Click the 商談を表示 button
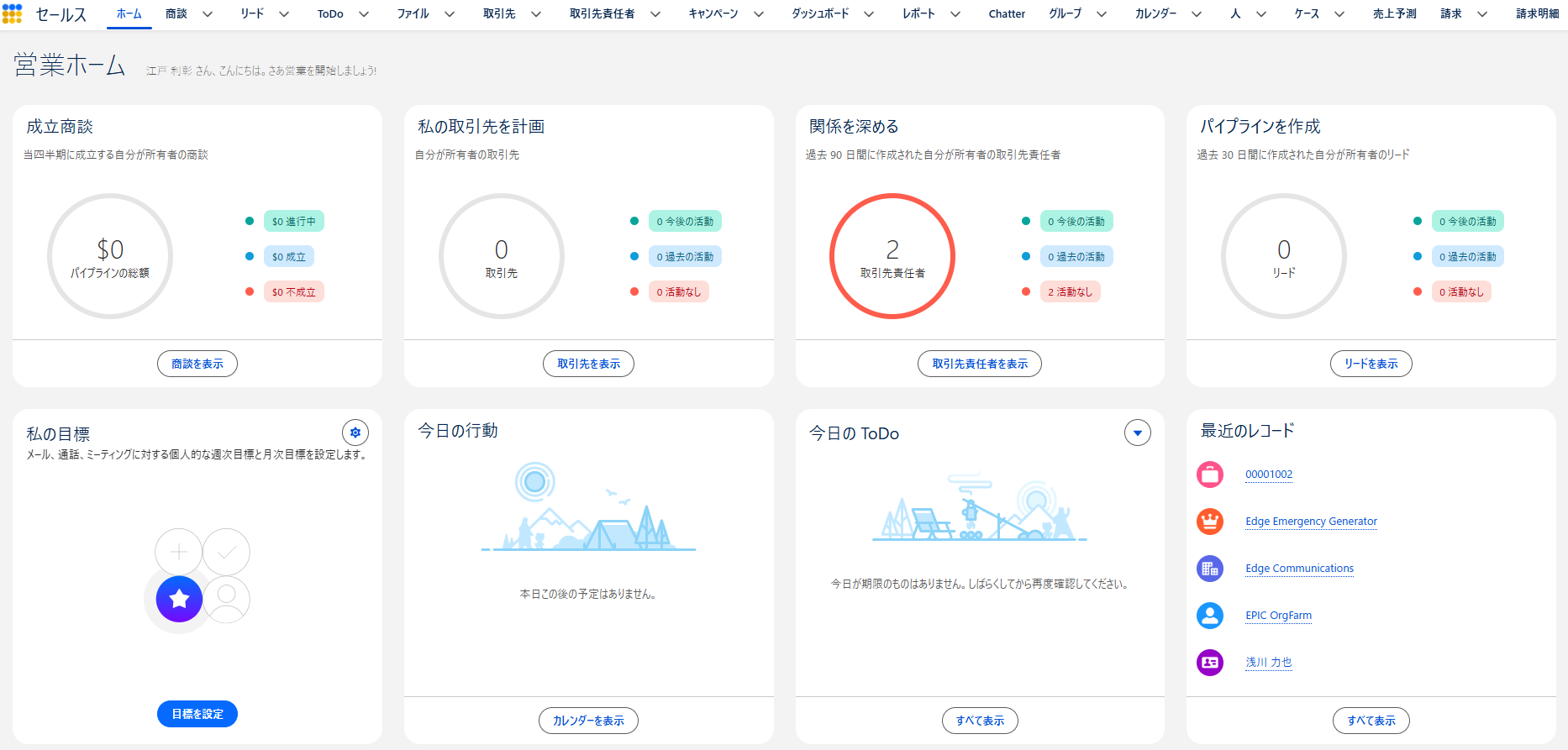Image resolution: width=1568 pixels, height=750 pixels. tap(197, 364)
